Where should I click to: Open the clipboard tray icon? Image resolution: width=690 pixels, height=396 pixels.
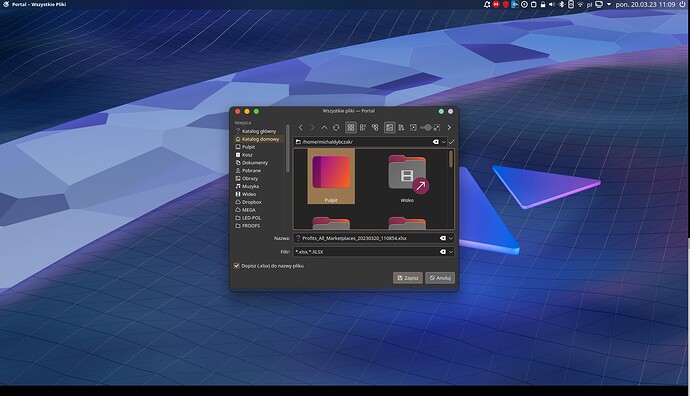(533, 4)
